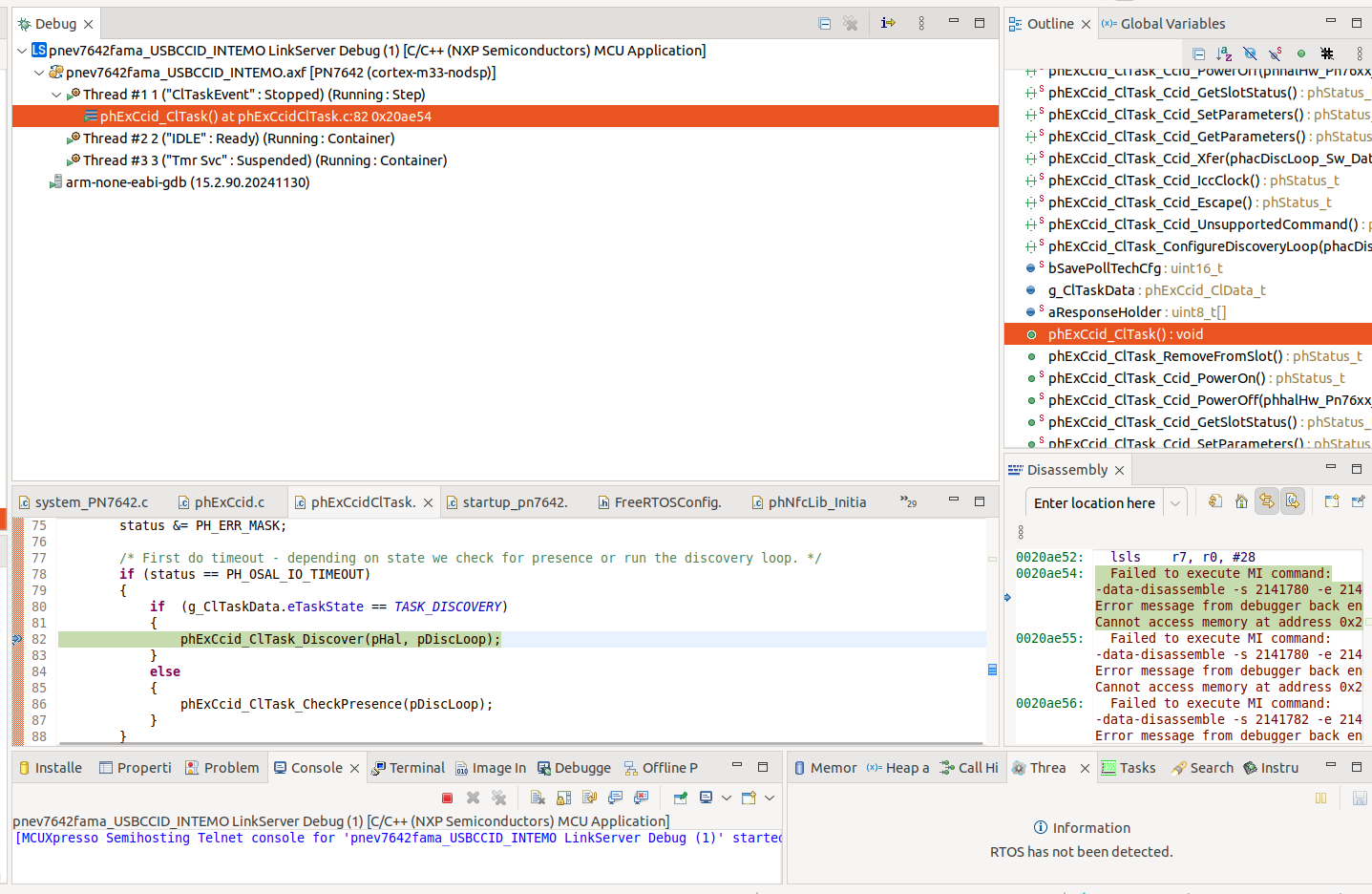Toggle show source in Disassembly
1372x894 pixels.
coord(1293,500)
